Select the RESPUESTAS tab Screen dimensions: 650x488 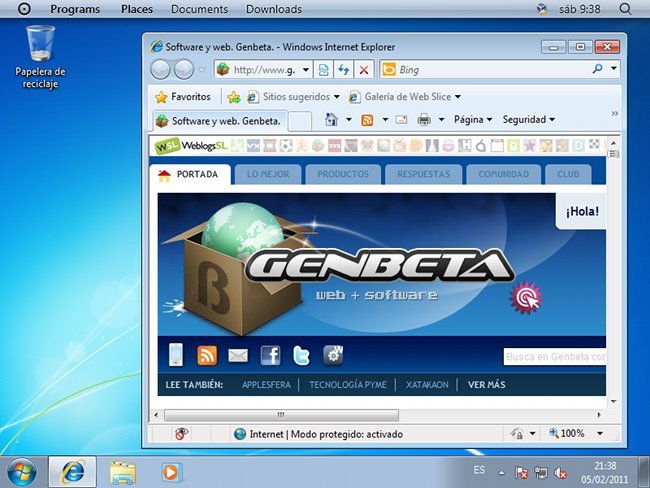click(423, 174)
